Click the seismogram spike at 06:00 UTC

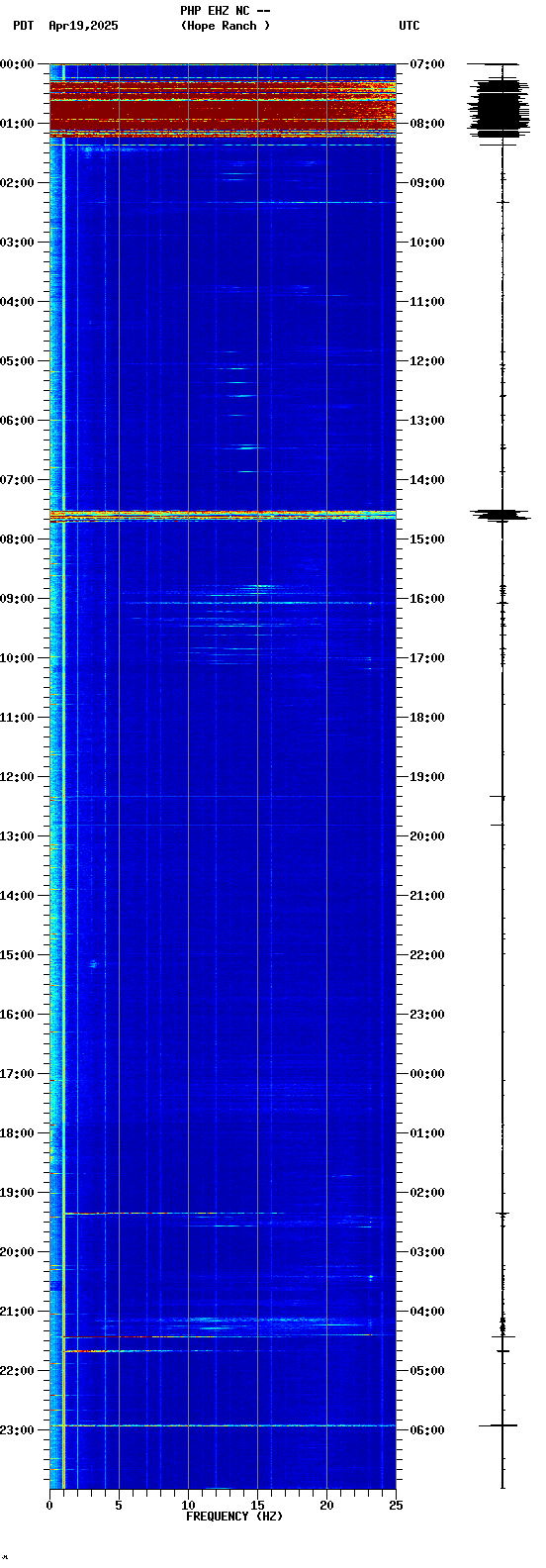[x=499, y=1425]
